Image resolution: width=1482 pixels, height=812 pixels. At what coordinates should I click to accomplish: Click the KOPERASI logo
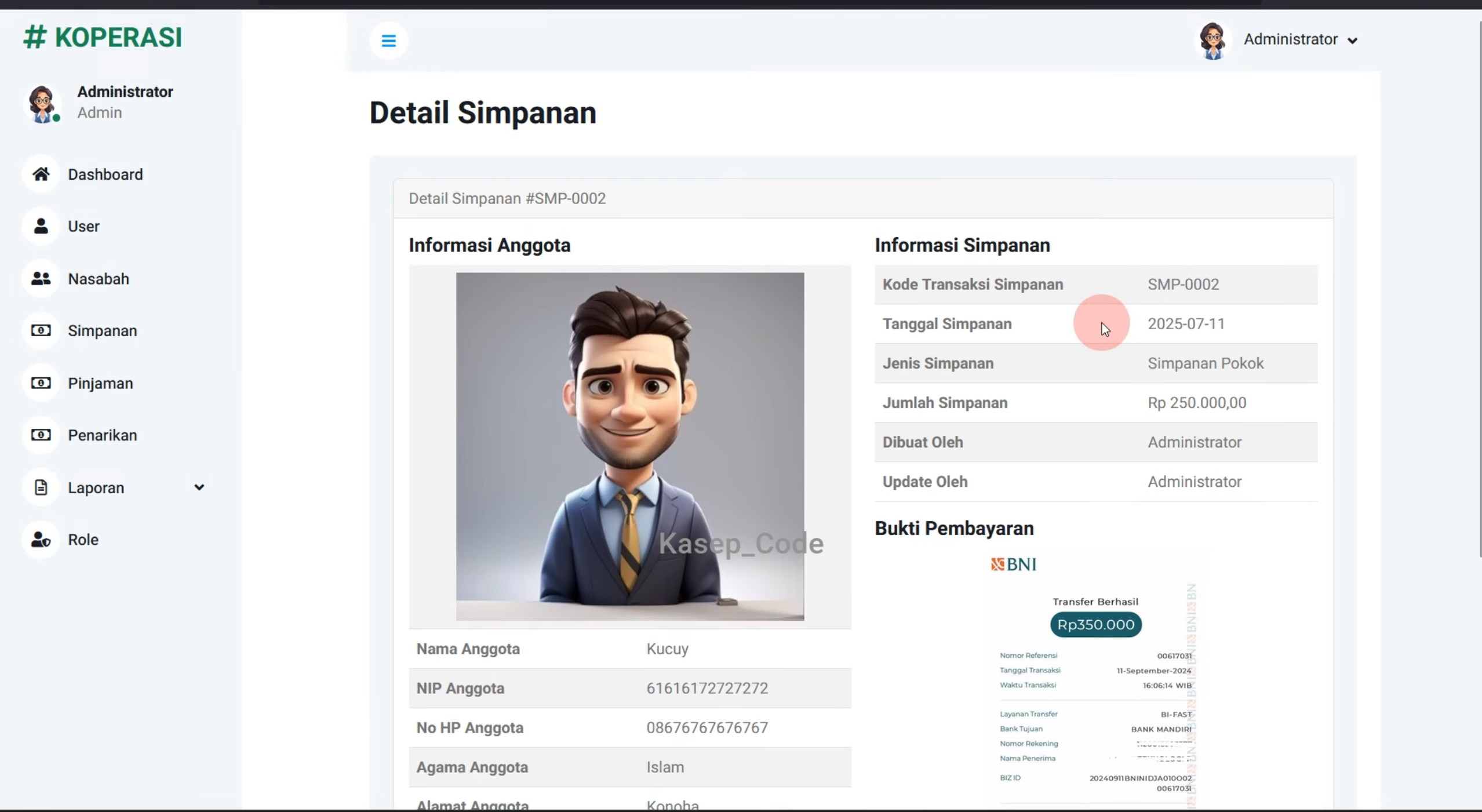click(103, 37)
